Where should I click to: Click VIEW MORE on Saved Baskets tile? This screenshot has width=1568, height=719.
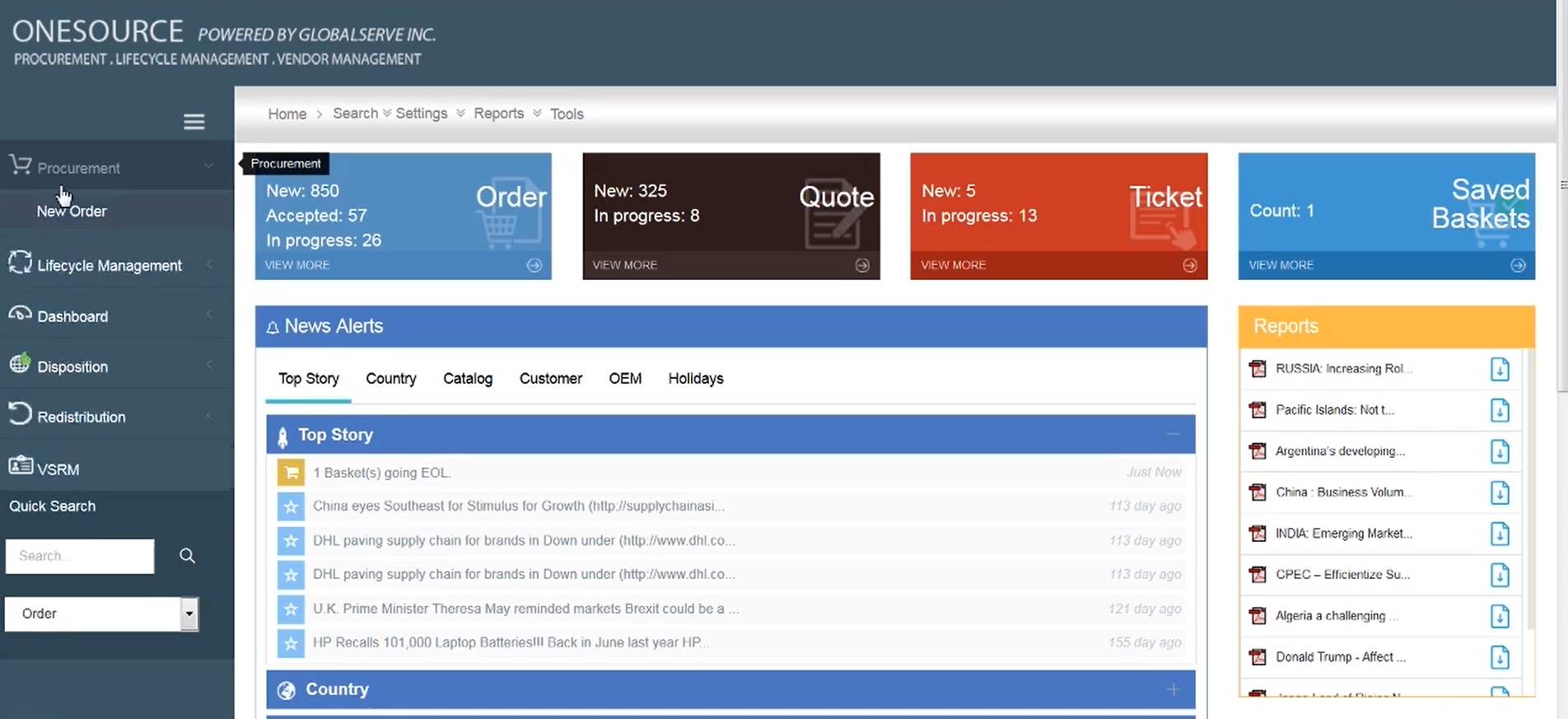tap(1281, 265)
